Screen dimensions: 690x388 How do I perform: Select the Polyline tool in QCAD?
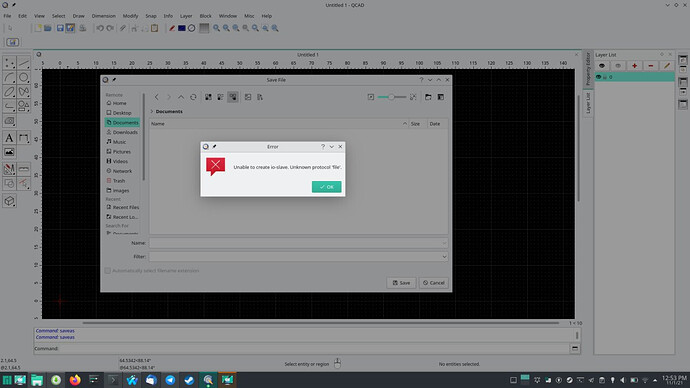click(x=9, y=106)
